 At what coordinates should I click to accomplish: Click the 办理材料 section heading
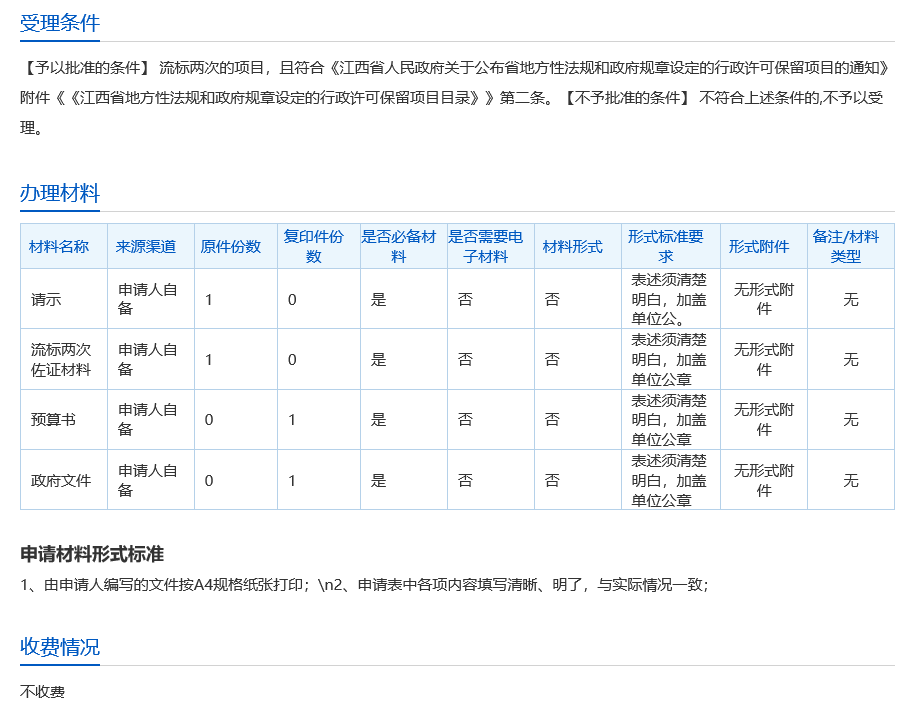pos(60,194)
